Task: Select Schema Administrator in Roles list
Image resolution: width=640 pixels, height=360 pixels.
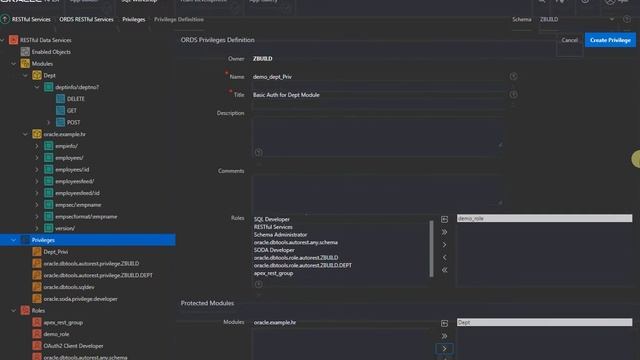Action: [280, 235]
